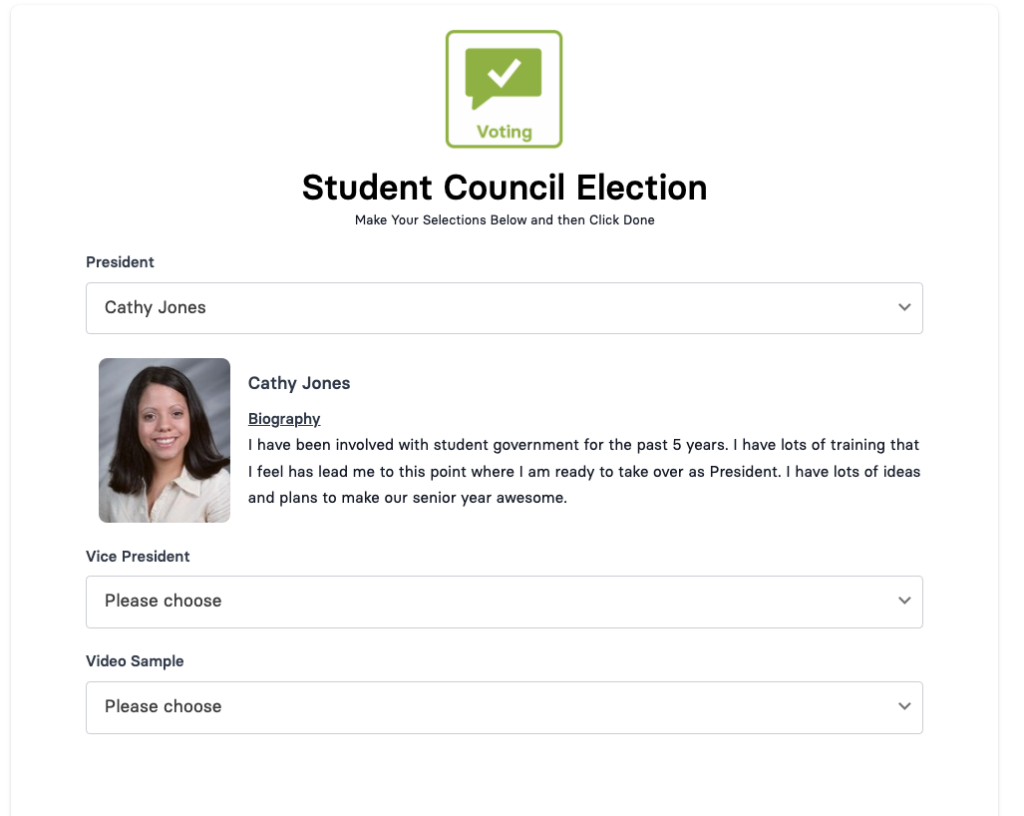
Task: Click the Video Sample section label
Action: [x=135, y=662]
